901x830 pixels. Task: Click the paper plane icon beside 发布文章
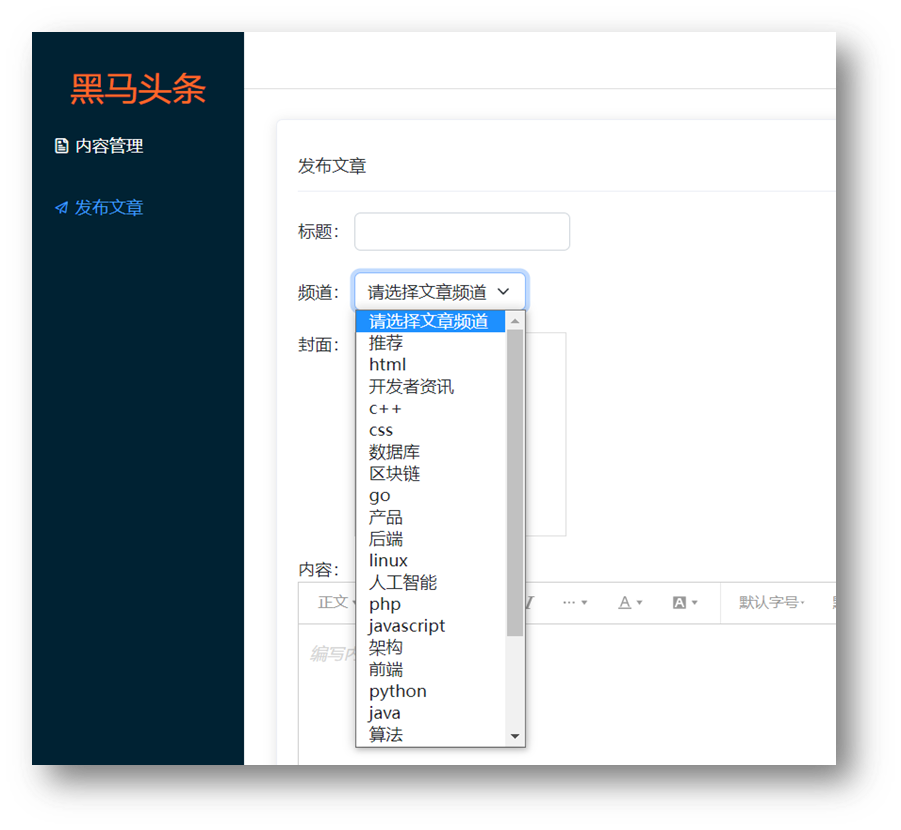(61, 208)
